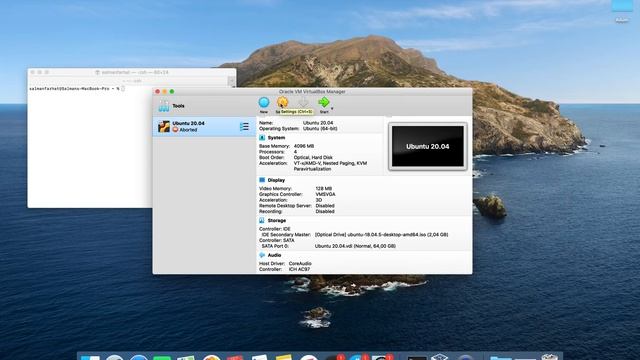Click the Aborted status text
640x360 pixels.
point(188,130)
